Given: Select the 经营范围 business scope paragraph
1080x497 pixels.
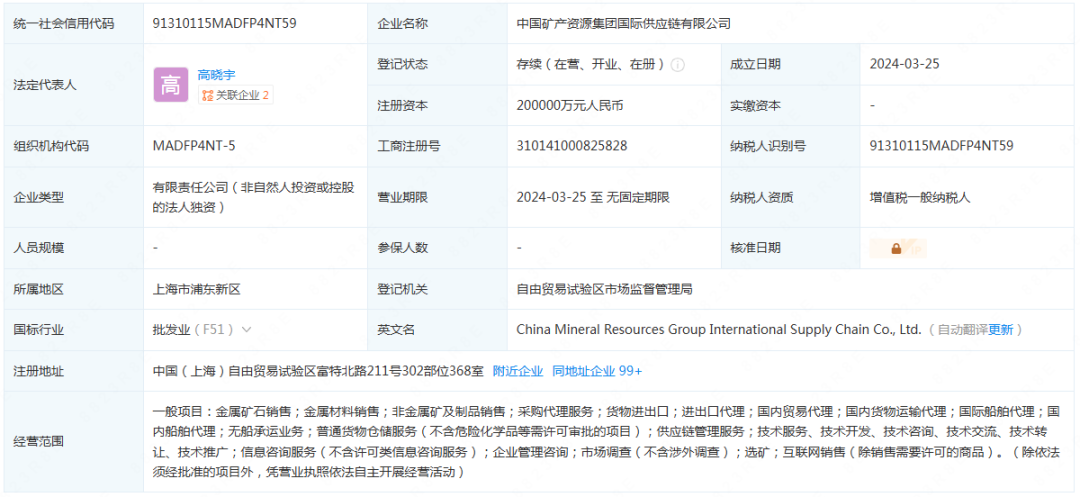Looking at the screenshot, I should click(606, 442).
